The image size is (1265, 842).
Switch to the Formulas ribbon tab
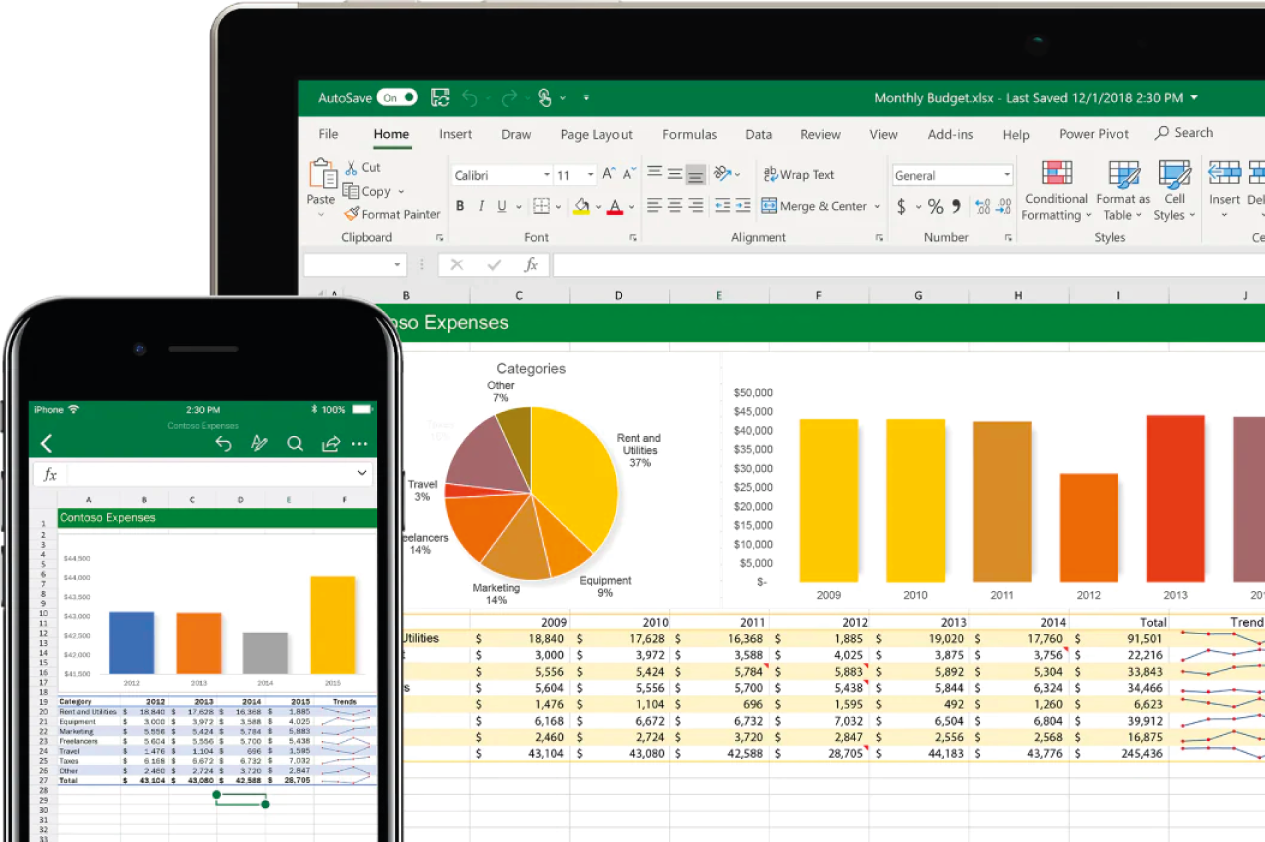tap(689, 134)
